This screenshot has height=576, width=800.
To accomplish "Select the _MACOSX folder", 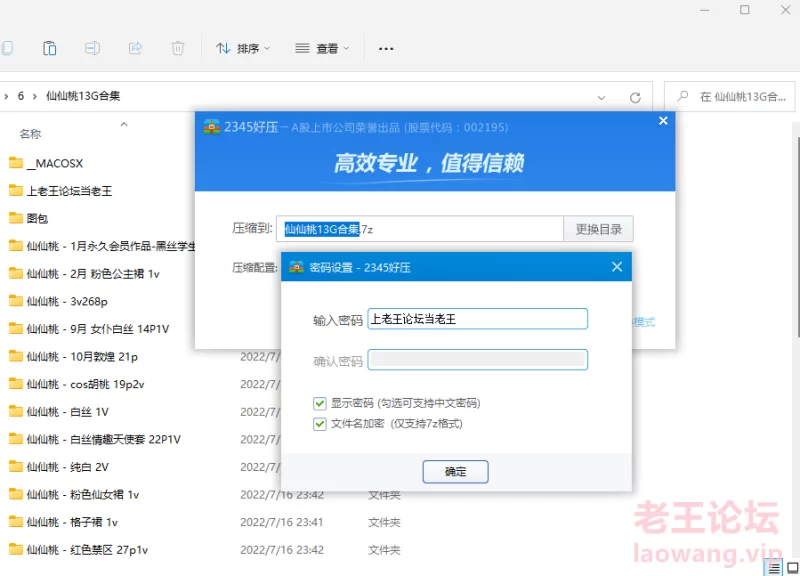I will (x=55, y=163).
